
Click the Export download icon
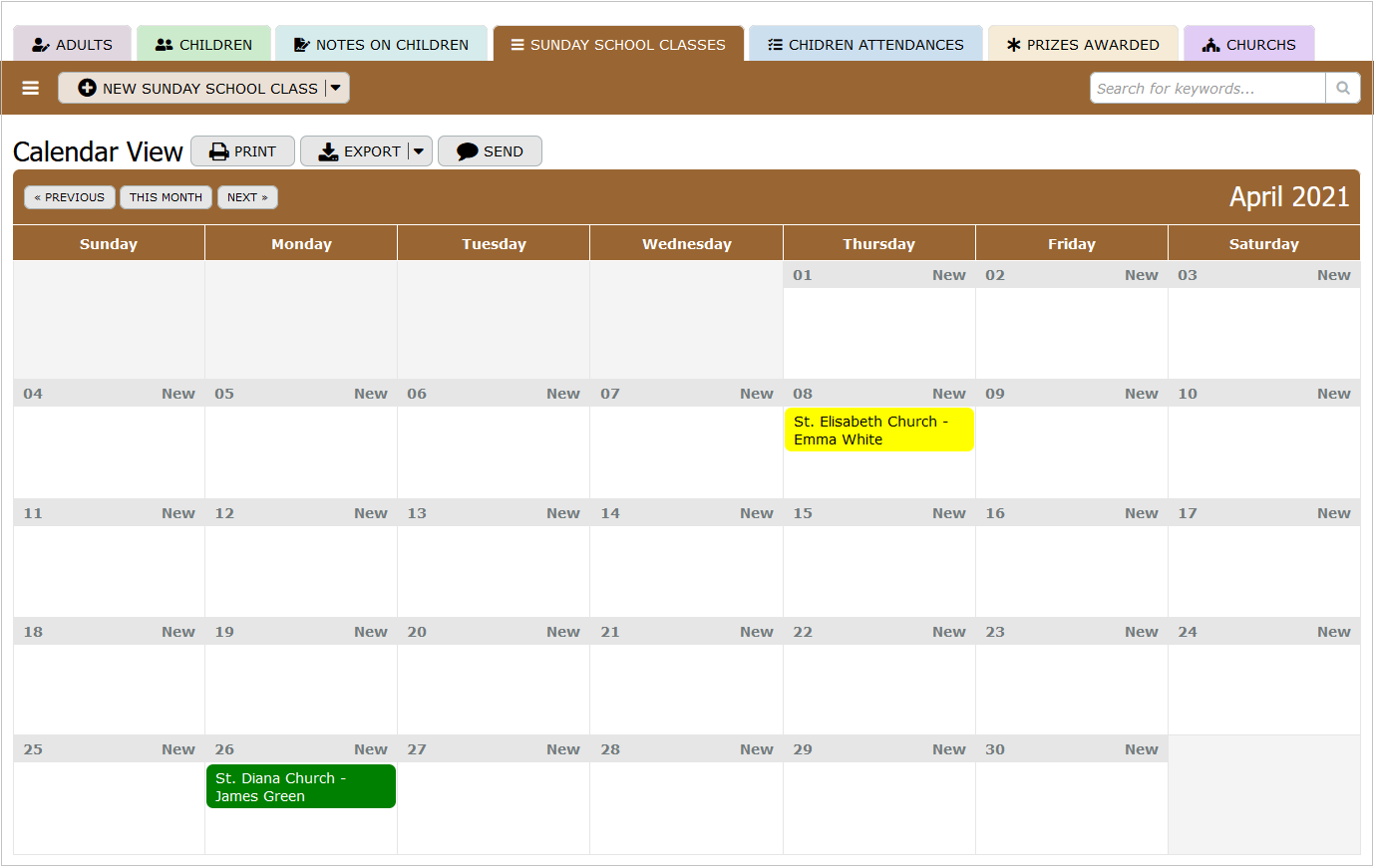coord(328,151)
